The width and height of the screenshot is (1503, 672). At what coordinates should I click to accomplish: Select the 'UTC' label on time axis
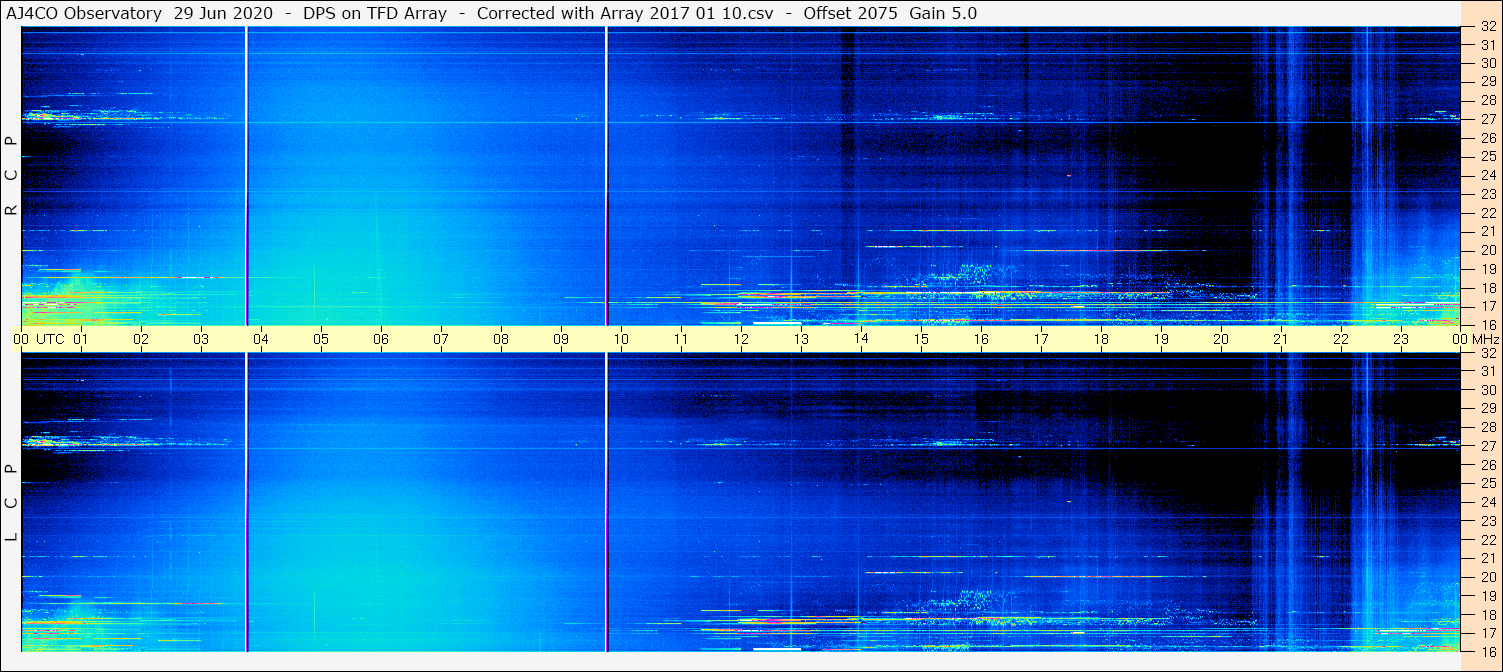51,339
